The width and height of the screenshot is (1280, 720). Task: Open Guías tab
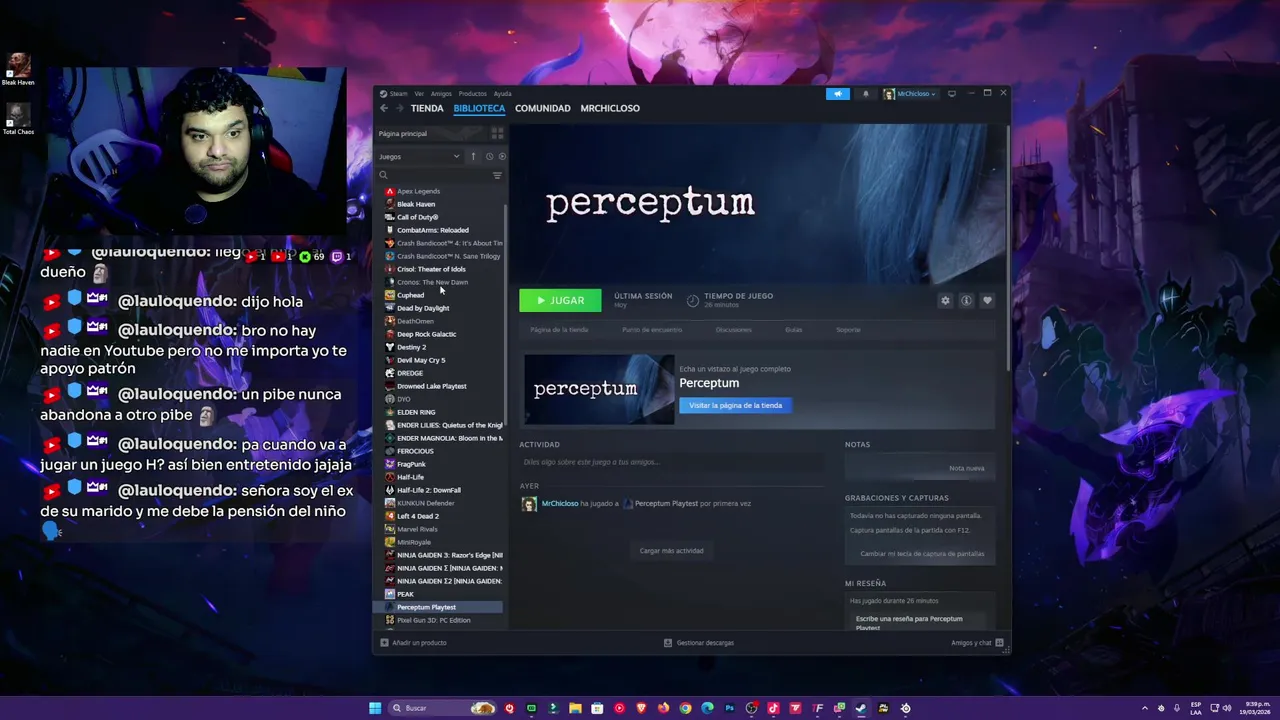pos(793,329)
